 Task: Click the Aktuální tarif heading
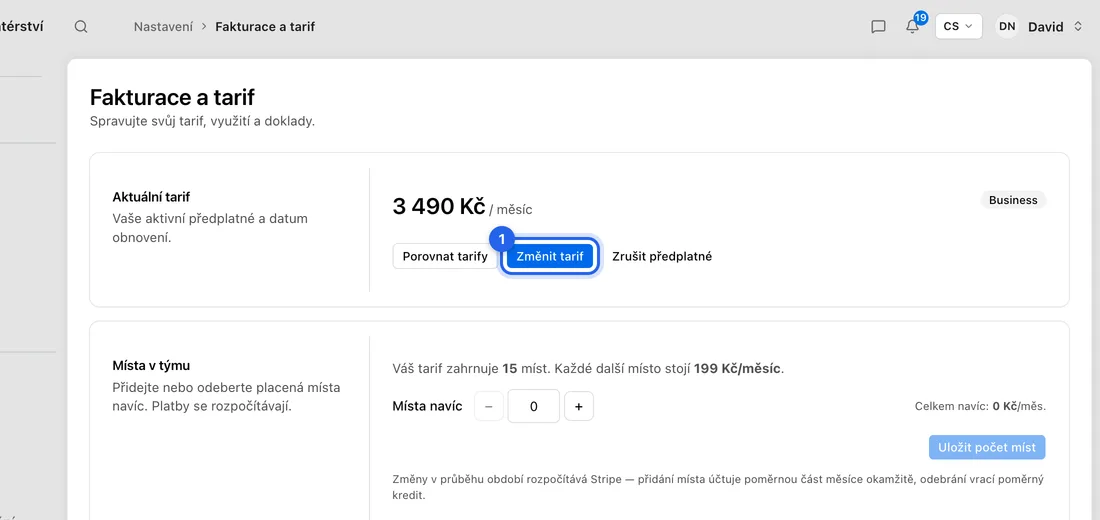(x=152, y=197)
